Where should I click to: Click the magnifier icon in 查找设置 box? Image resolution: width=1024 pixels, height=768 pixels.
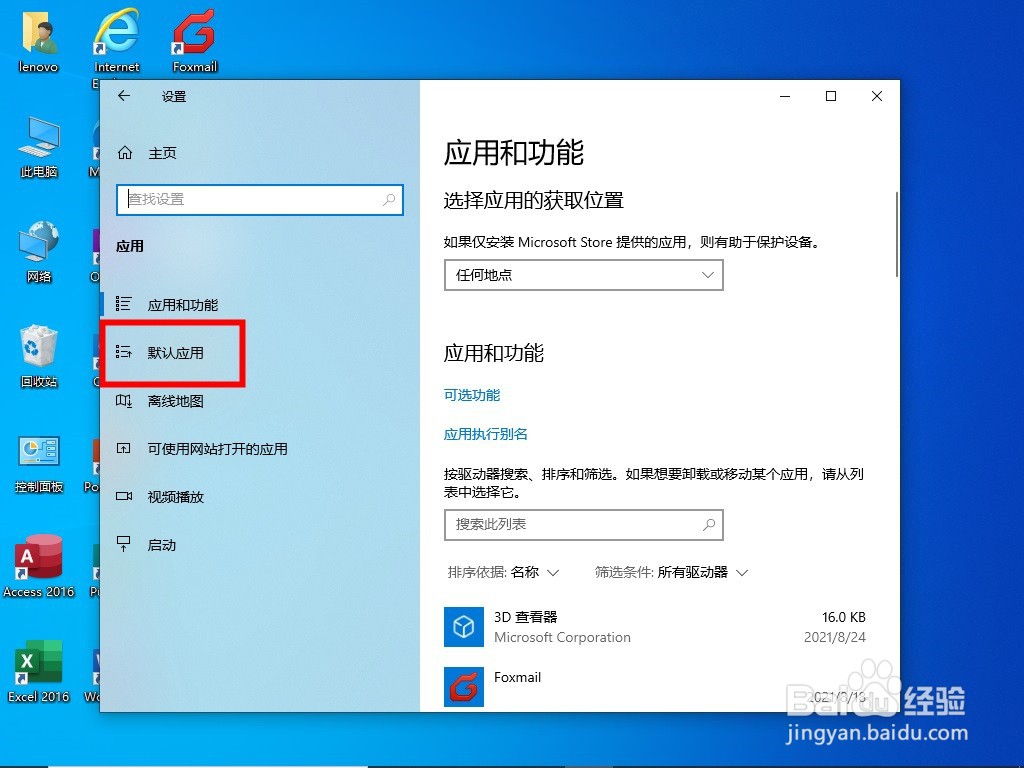(389, 199)
